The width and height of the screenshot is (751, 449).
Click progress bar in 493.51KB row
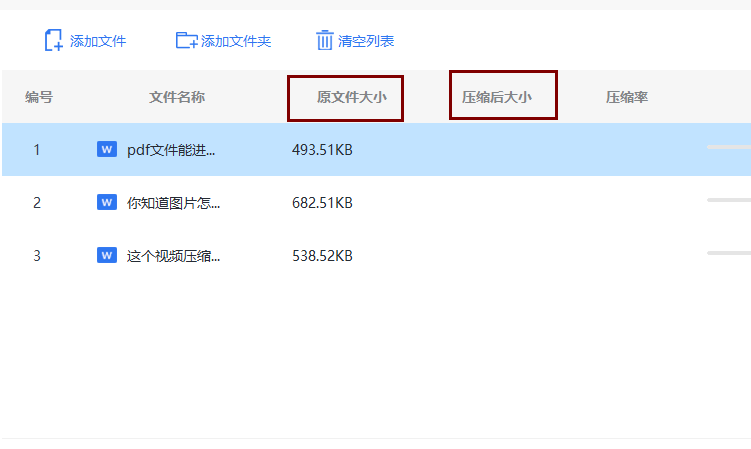[x=729, y=147]
